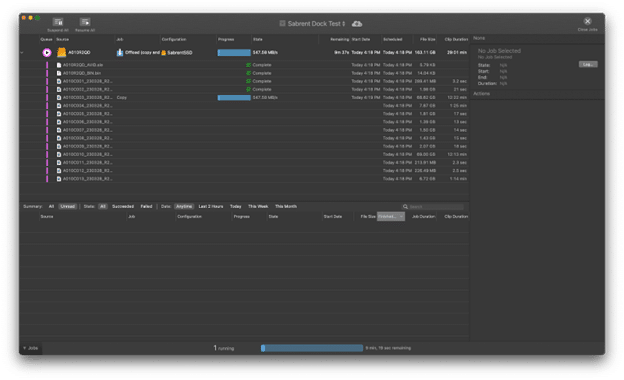This screenshot has width=624, height=380.
Task: Filter the date to Today
Action: 236,207
